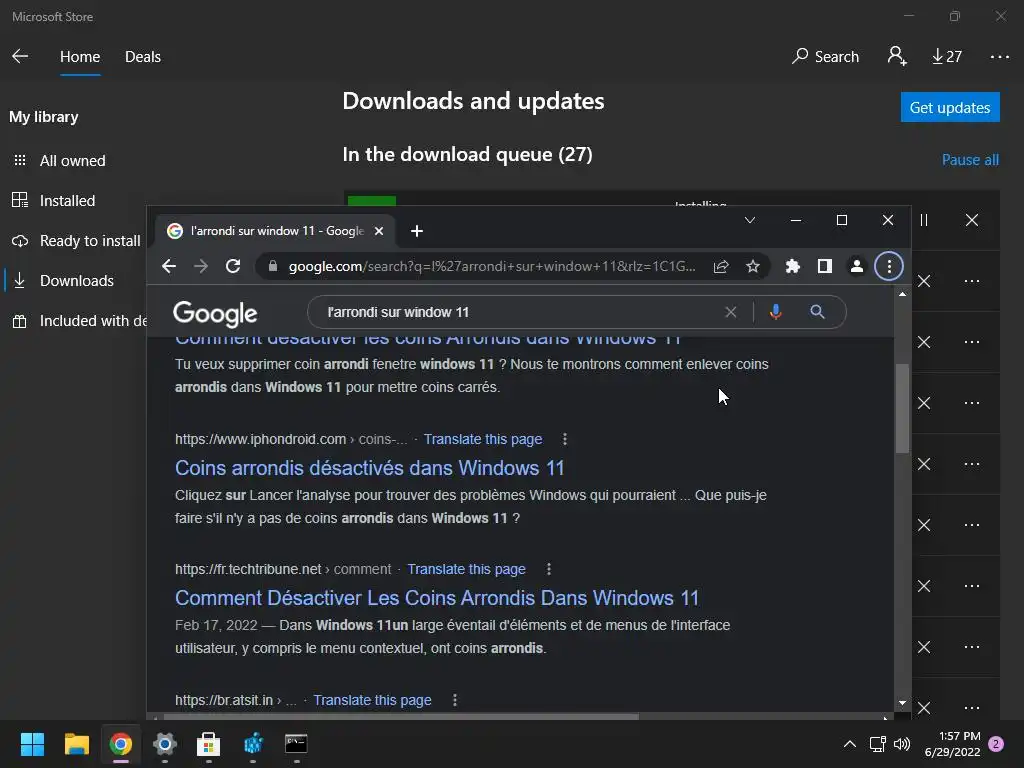The width and height of the screenshot is (1024, 768).
Task: Open the clock showing 1:57 PM
Action: tap(952, 744)
